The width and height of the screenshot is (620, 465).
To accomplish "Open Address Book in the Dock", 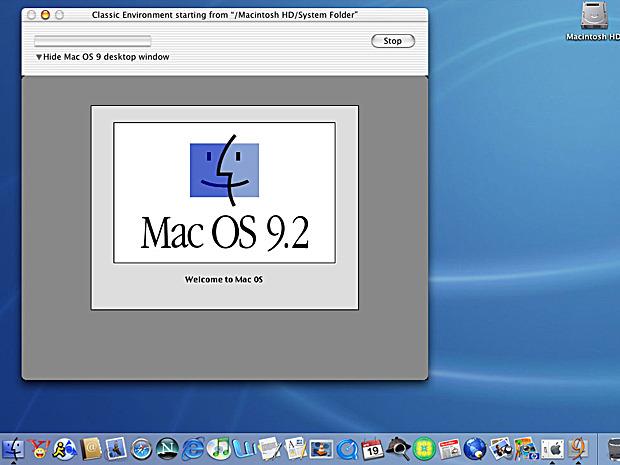I will coord(91,449).
